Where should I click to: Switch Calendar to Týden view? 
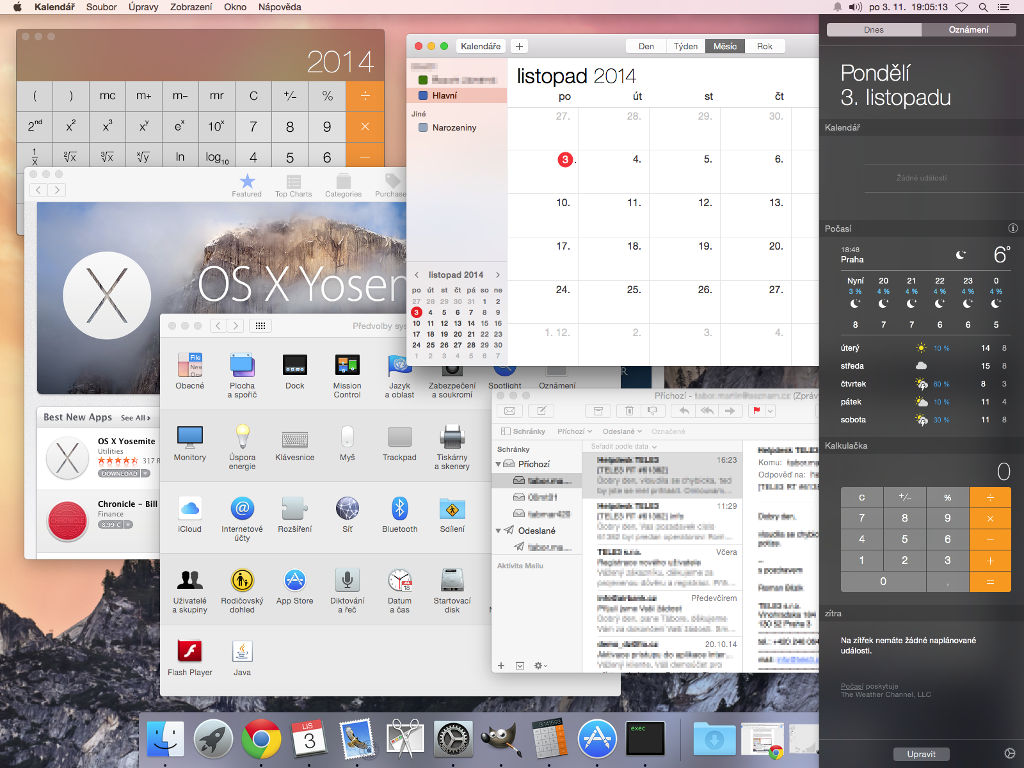(x=686, y=46)
